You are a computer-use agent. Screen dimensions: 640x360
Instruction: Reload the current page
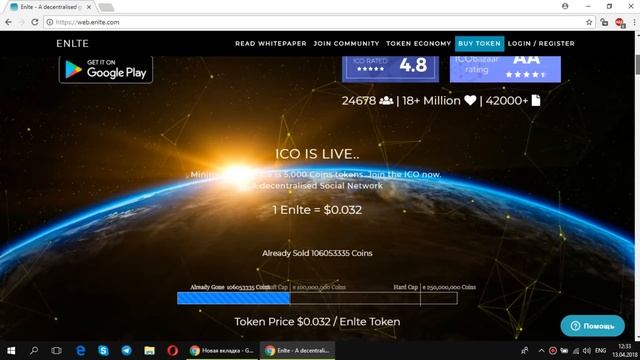click(35, 22)
